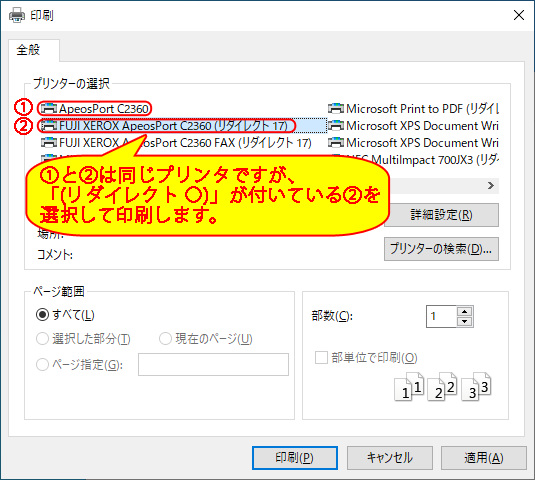Click the page range input field

213,365
